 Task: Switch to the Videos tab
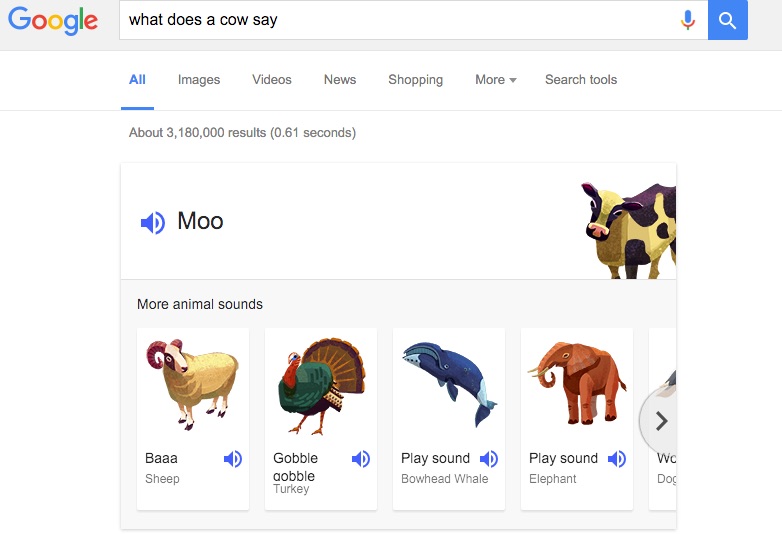coord(272,80)
